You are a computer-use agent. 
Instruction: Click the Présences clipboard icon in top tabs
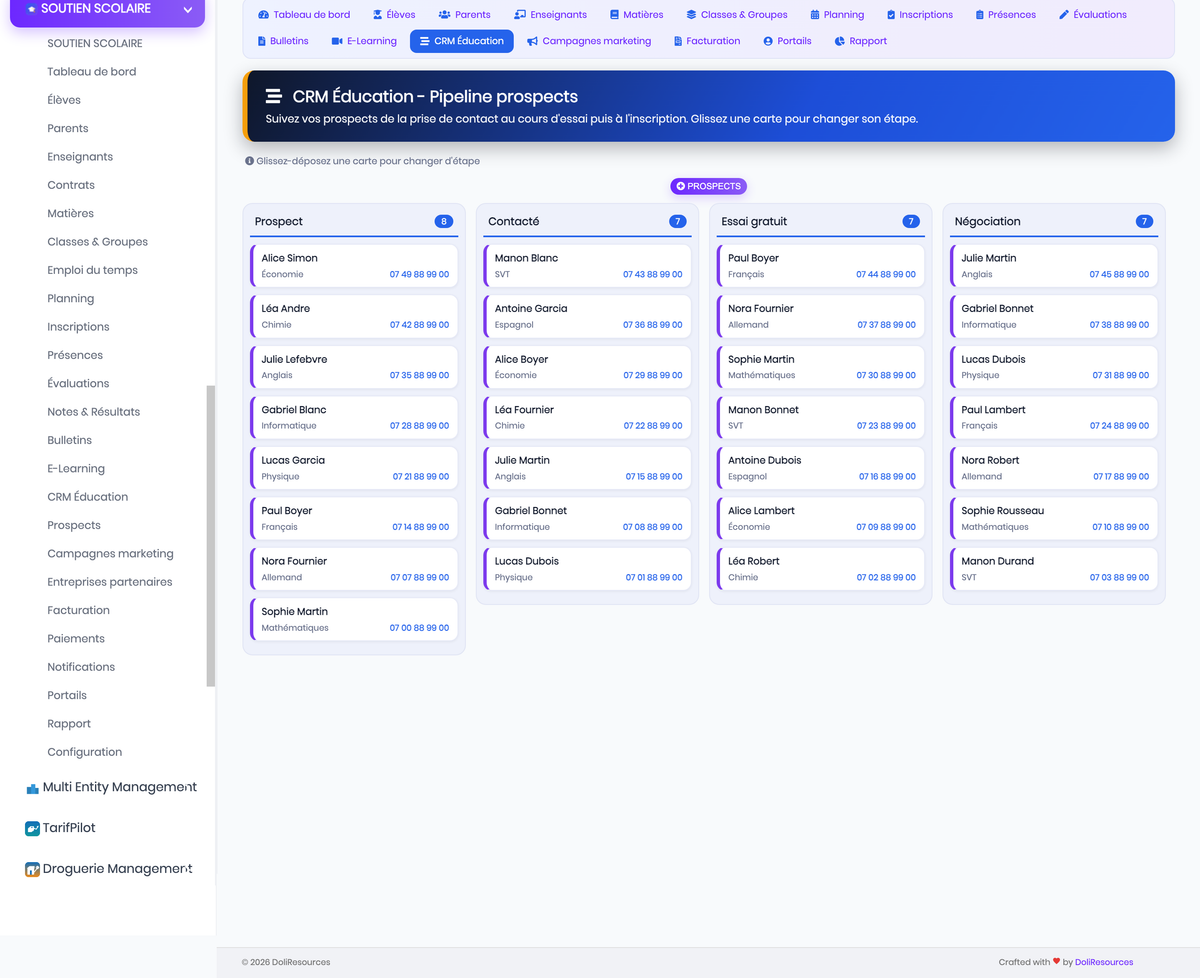click(x=980, y=15)
